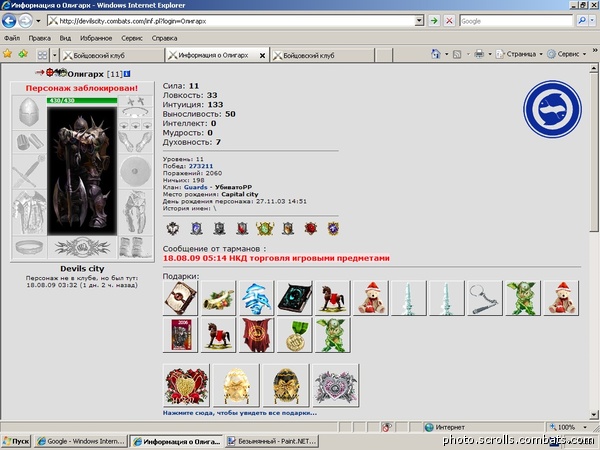
Task: Open the Print options dropdown arrow
Action: (x=489, y=54)
